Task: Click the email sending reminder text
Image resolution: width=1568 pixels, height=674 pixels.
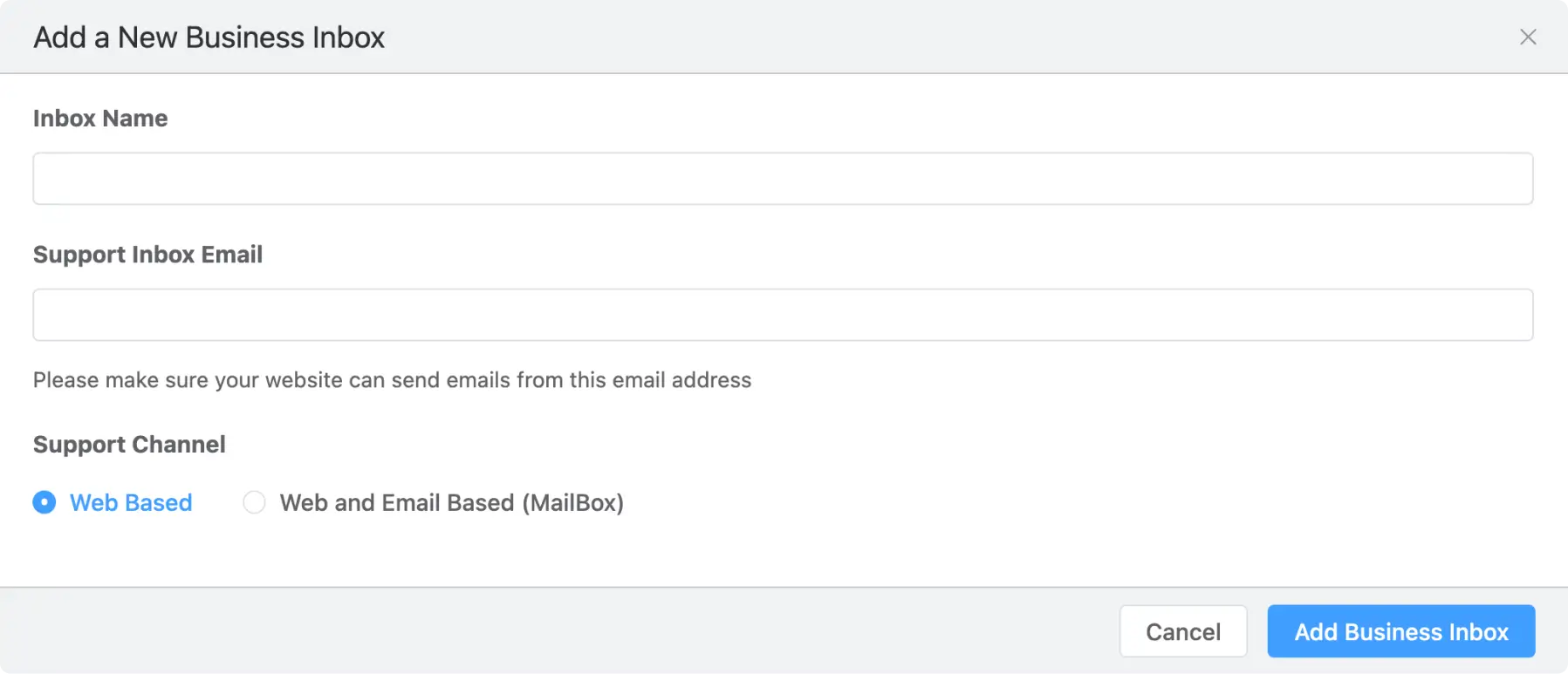Action: (x=392, y=379)
